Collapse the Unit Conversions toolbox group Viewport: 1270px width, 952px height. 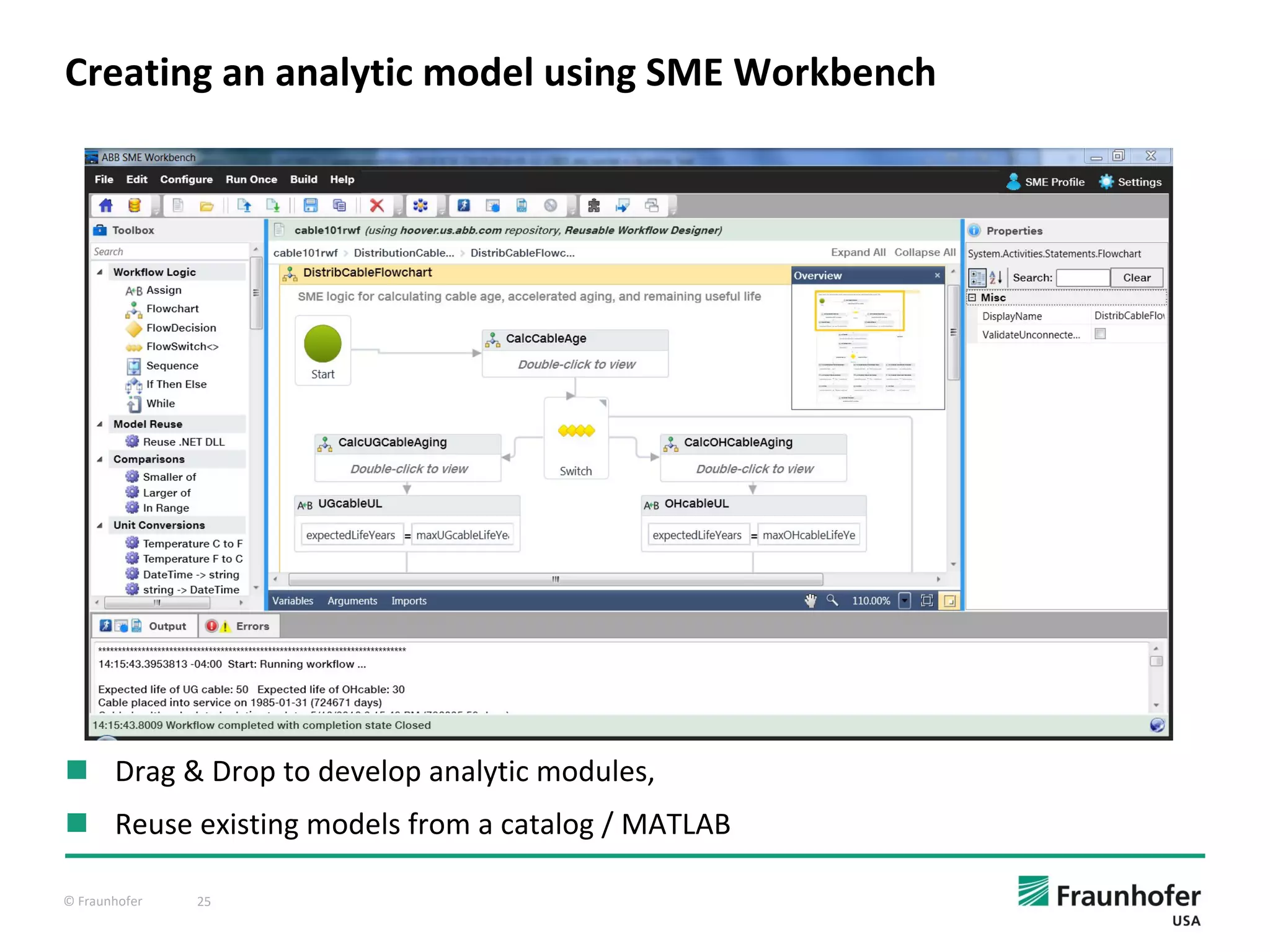click(100, 525)
